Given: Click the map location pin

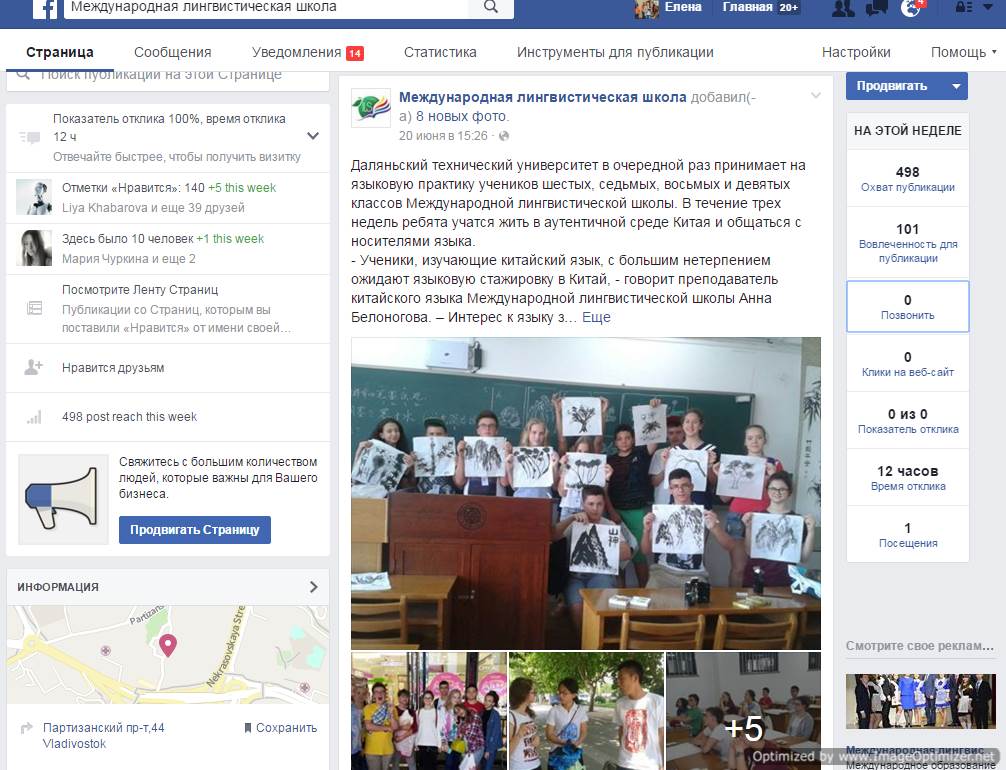Looking at the screenshot, I should (x=167, y=645).
